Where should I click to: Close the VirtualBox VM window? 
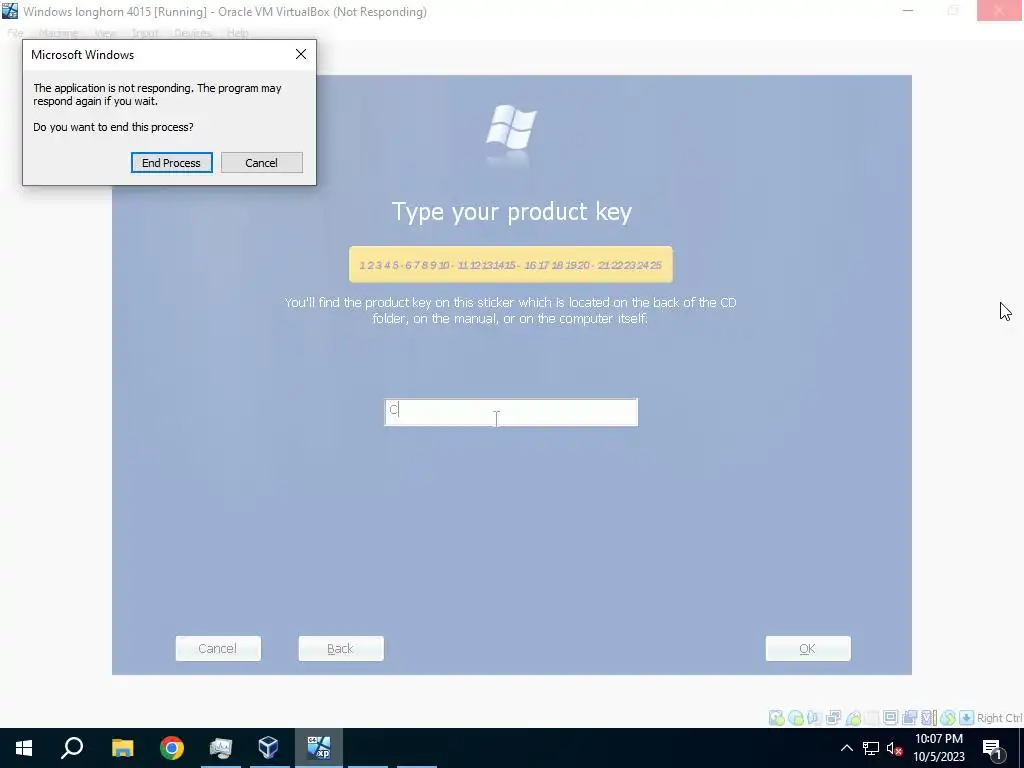(x=999, y=10)
